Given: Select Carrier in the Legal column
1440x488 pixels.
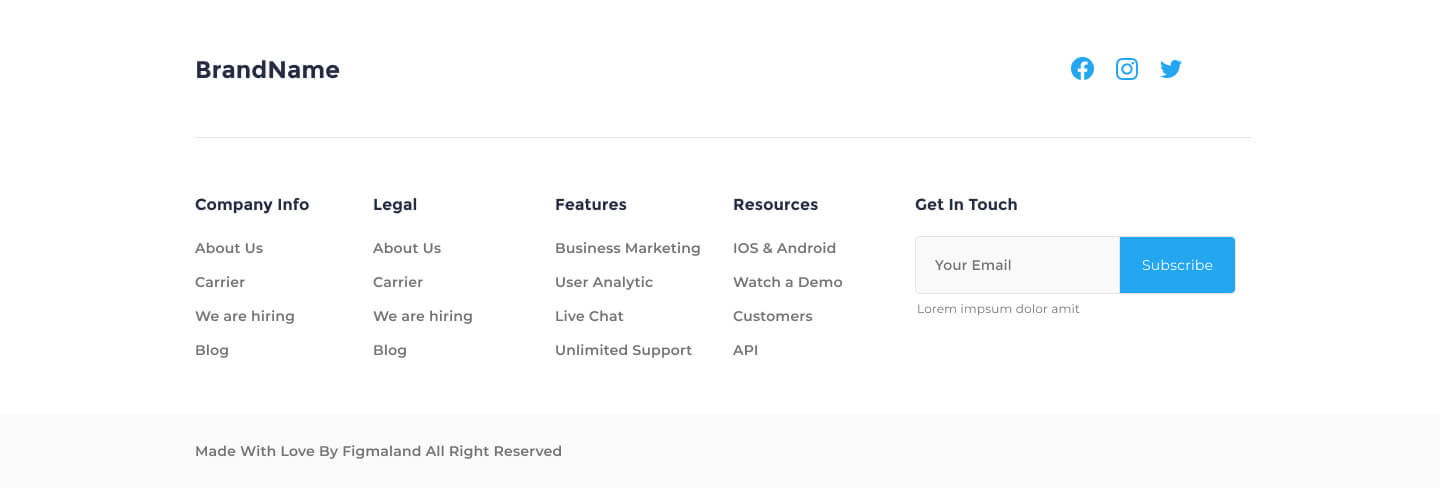Looking at the screenshot, I should pos(398,282).
